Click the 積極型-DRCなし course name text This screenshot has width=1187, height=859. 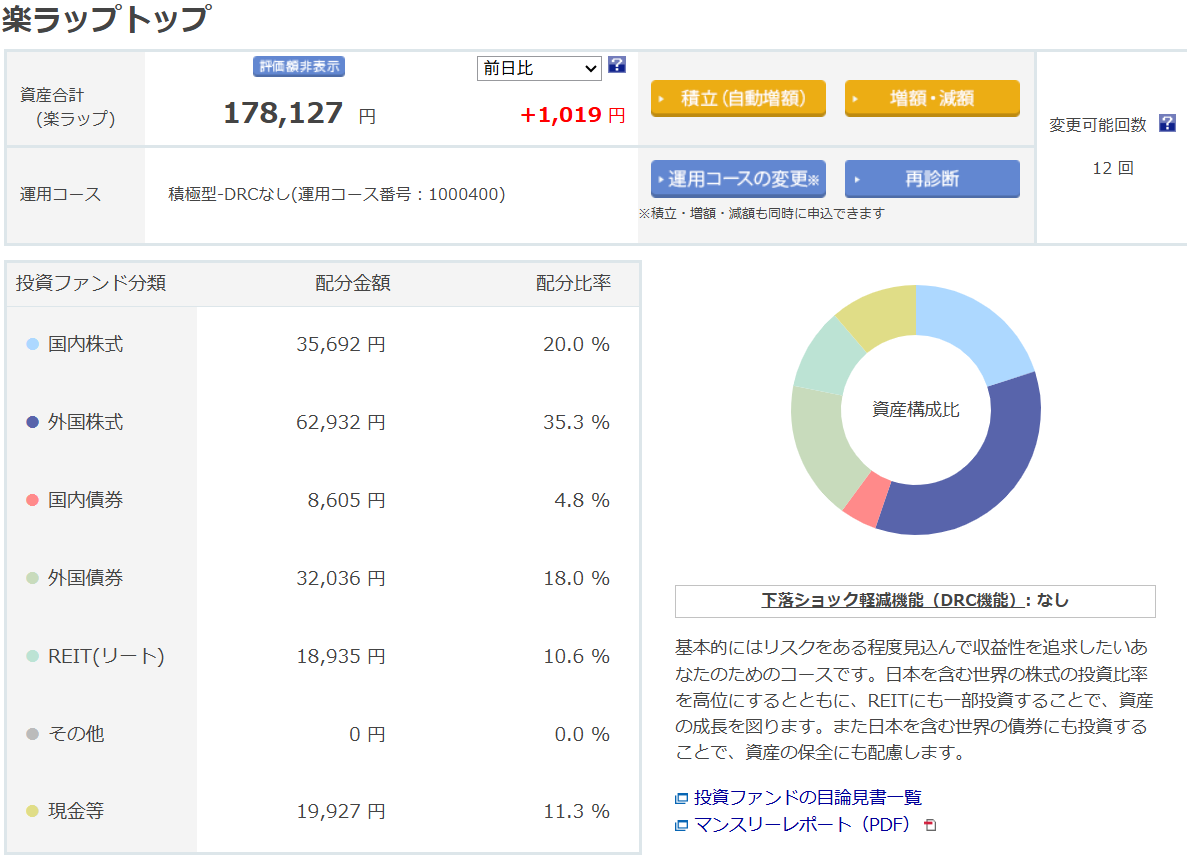tap(337, 195)
